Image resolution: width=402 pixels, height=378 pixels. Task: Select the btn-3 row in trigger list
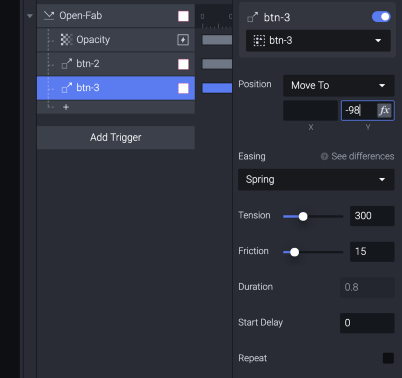(x=116, y=88)
